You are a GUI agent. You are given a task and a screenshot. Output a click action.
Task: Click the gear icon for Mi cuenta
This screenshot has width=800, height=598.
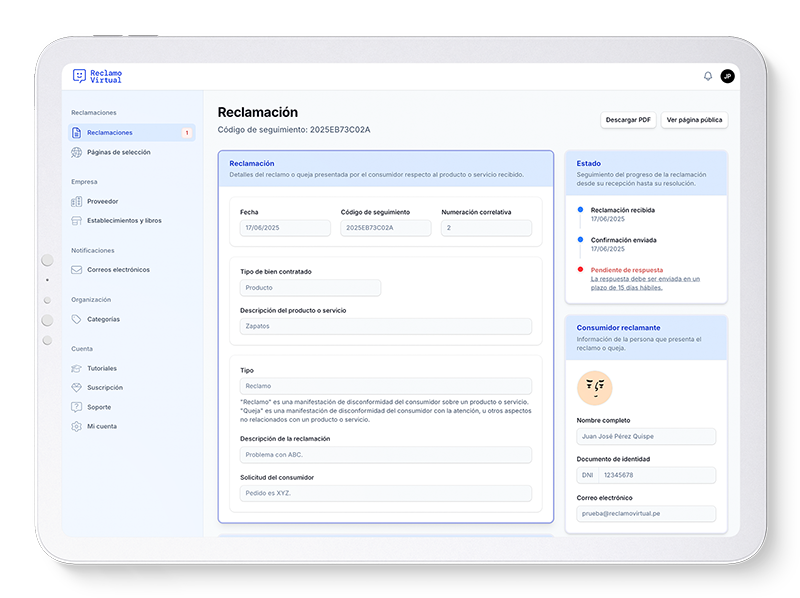tap(77, 426)
